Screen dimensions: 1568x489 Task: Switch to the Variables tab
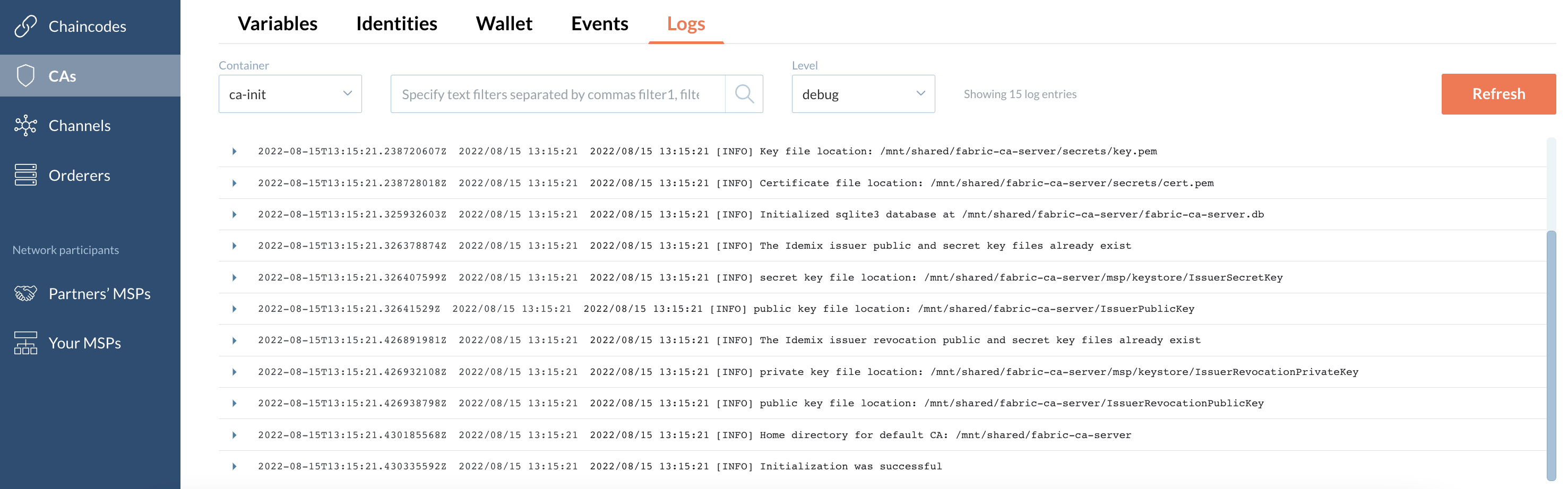pos(278,23)
